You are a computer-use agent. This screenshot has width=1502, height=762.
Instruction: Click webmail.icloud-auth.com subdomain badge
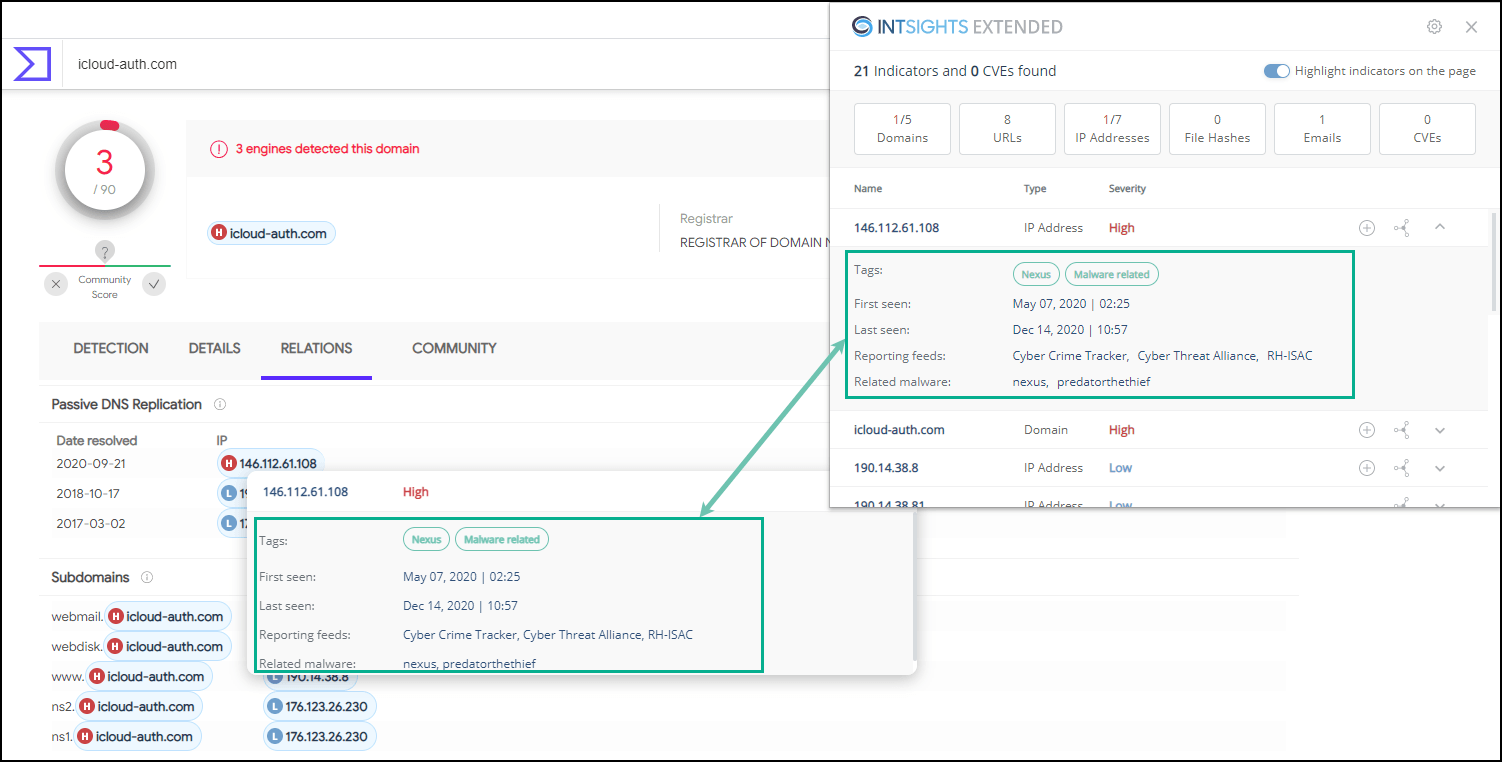(x=168, y=617)
